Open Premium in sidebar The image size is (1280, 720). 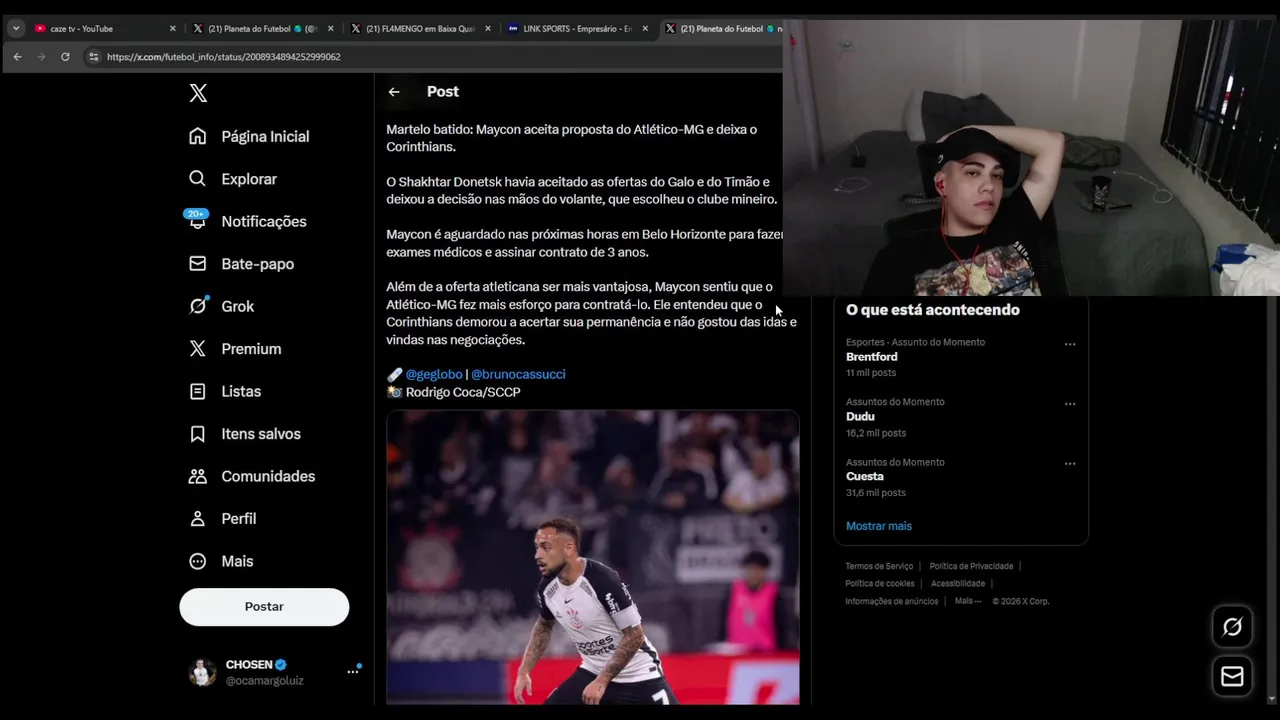pos(236,349)
